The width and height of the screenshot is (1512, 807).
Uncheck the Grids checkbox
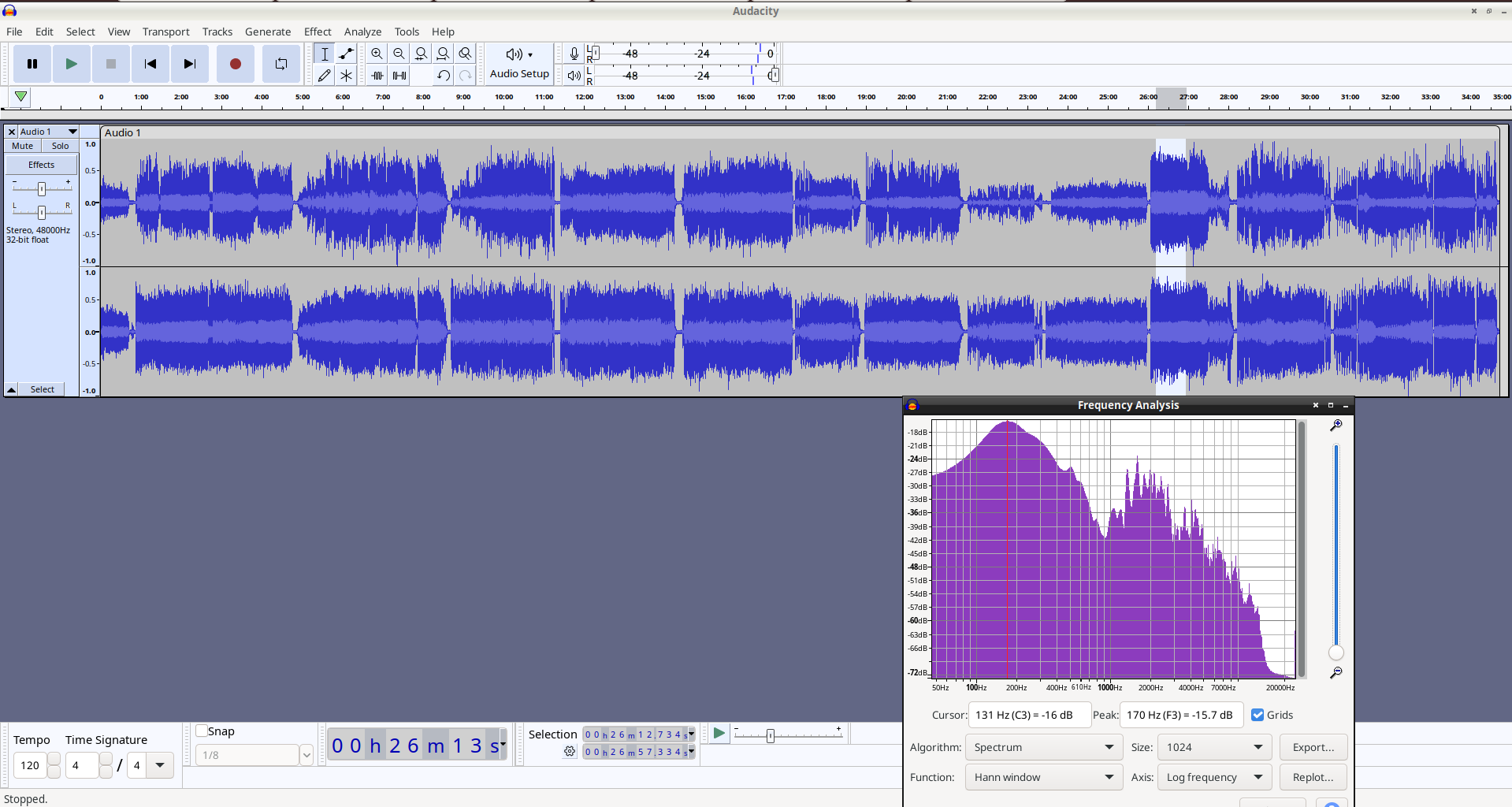click(1258, 715)
